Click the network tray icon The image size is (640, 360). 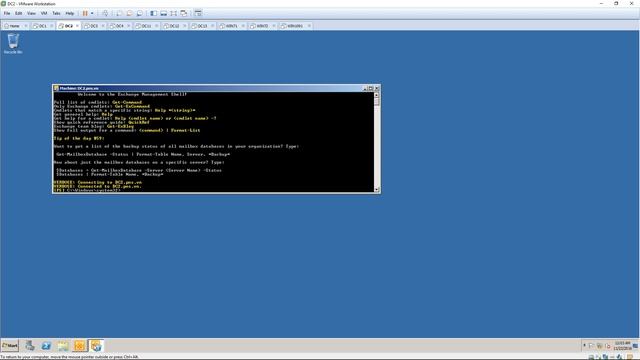click(599, 346)
